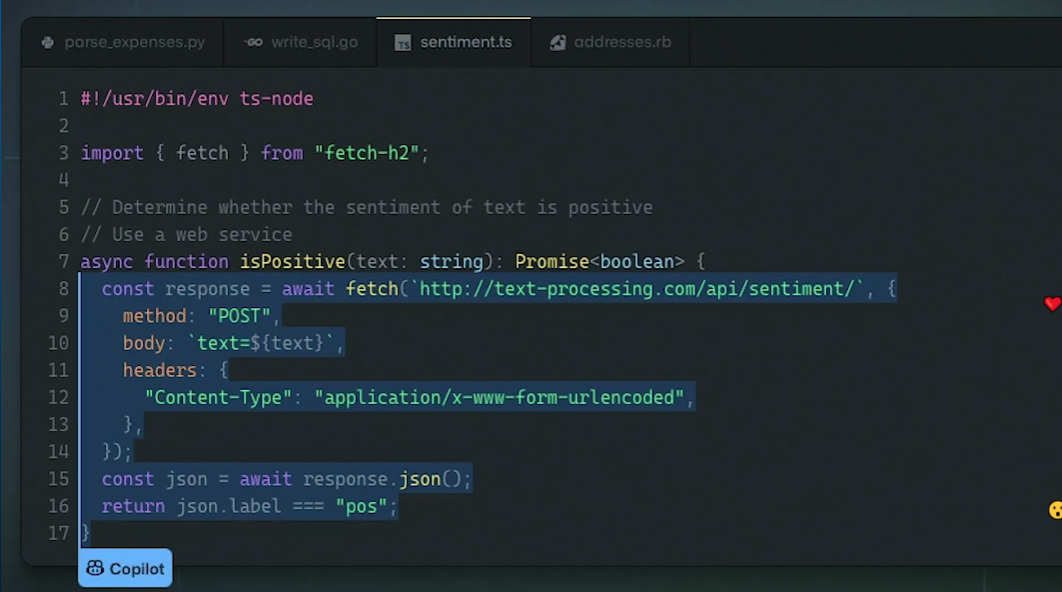The height and width of the screenshot is (592, 1062).
Task: Click the body template `text=${text}`
Action: pyautogui.click(x=261, y=343)
